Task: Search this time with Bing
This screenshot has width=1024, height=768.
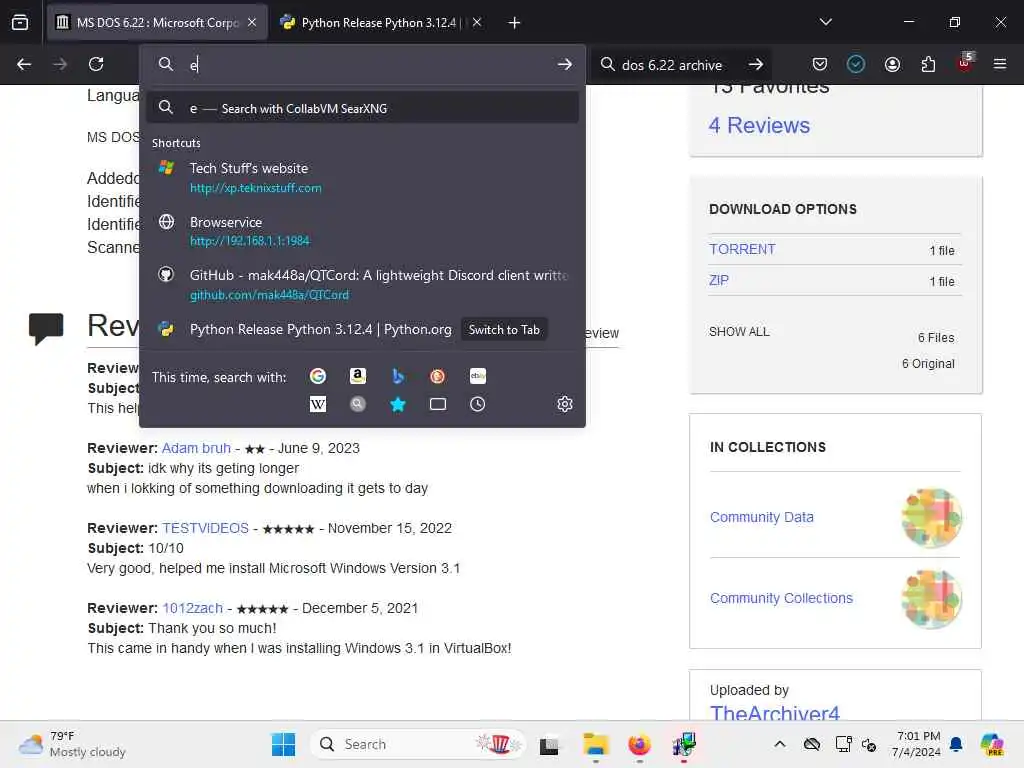Action: (398, 376)
